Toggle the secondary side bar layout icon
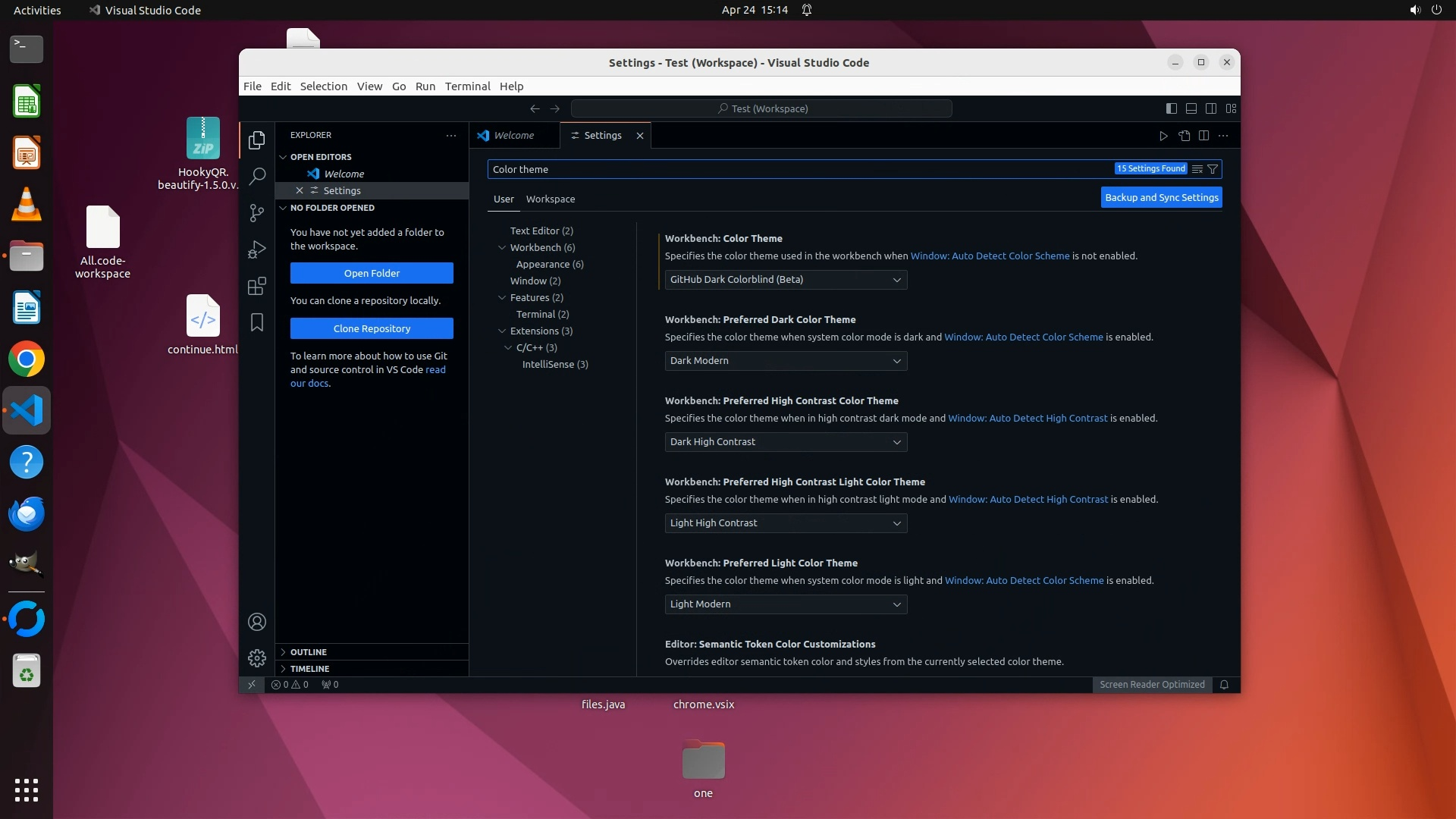The width and height of the screenshot is (1456, 819). click(x=1211, y=108)
